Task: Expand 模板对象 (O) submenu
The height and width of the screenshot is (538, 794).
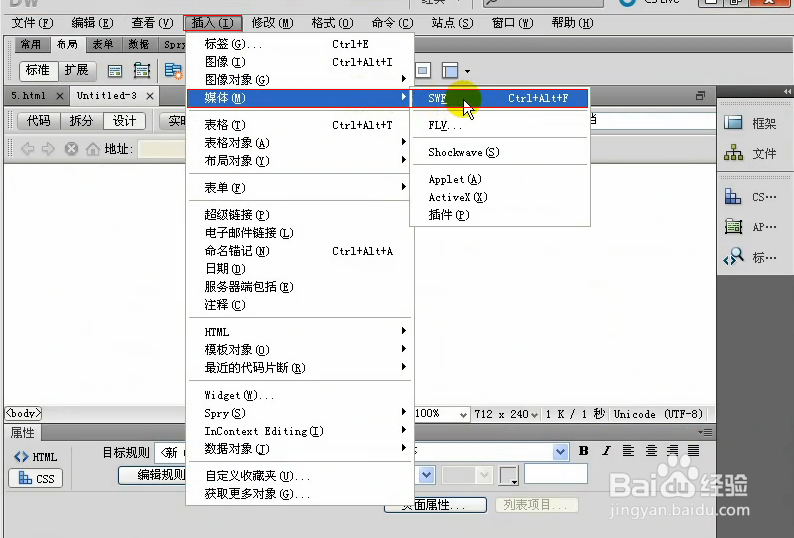Action: 299,350
